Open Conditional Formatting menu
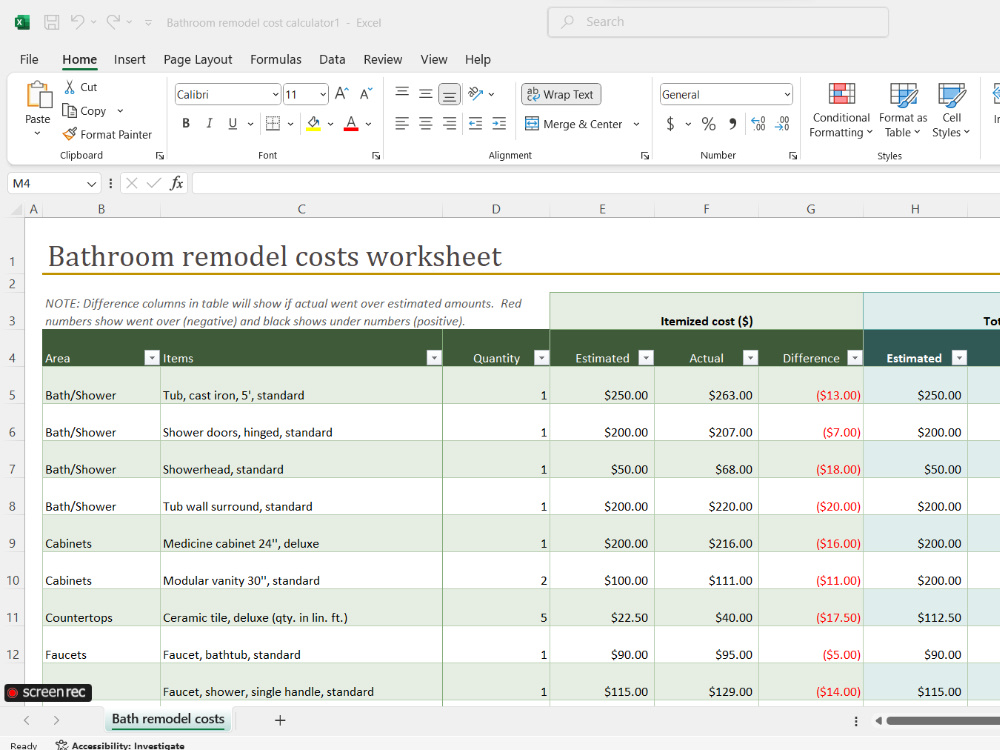 coord(841,110)
